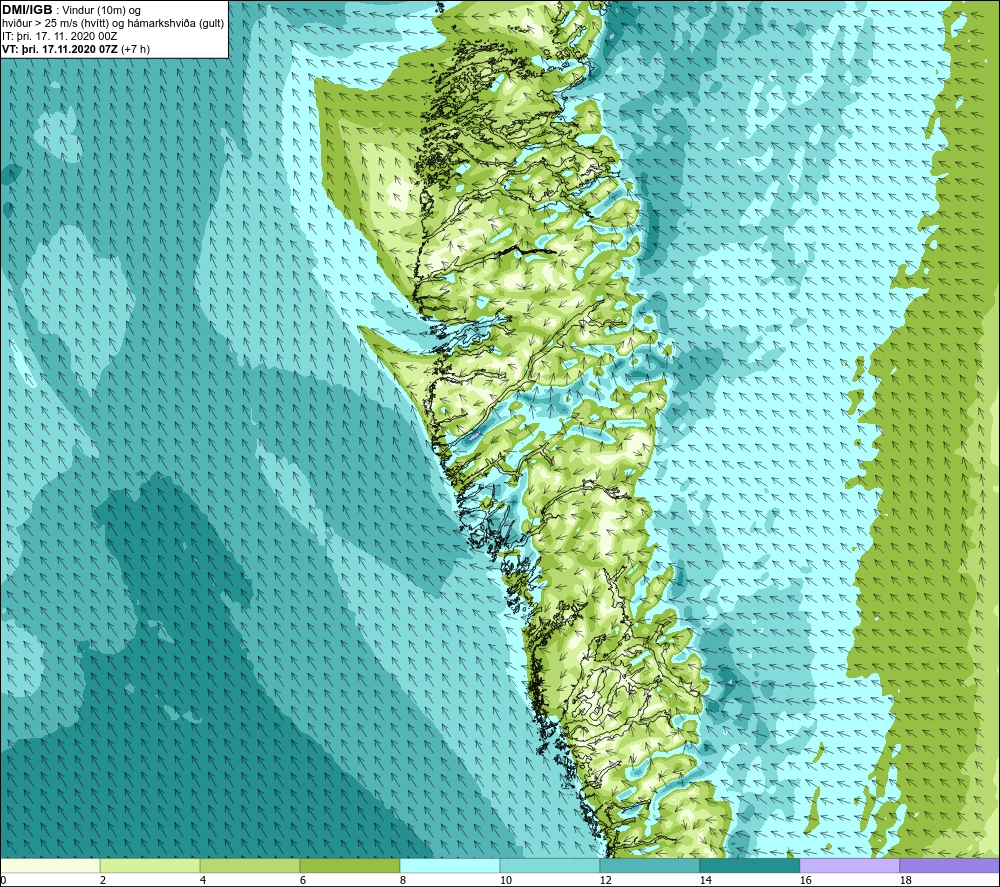Screen dimensions: 1000x887
Task: Click the legend label '2'
Action: tap(103, 880)
